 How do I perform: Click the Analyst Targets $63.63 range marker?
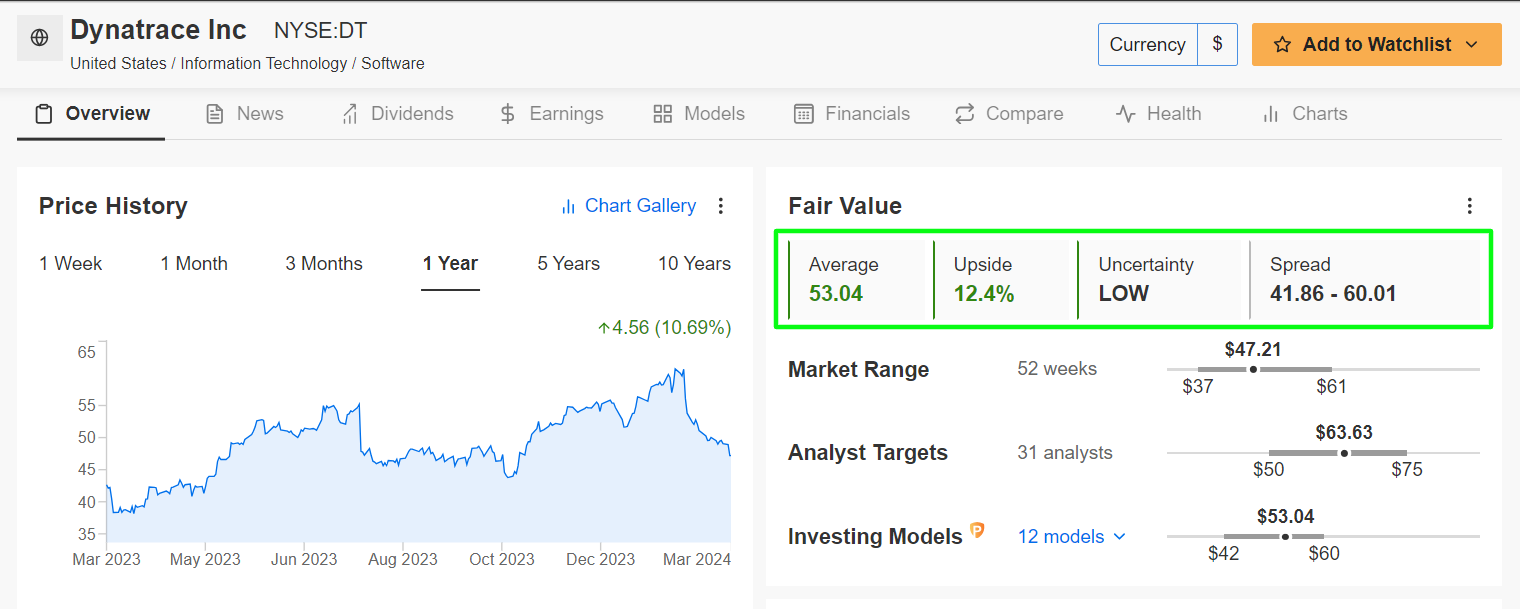pyautogui.click(x=1343, y=453)
